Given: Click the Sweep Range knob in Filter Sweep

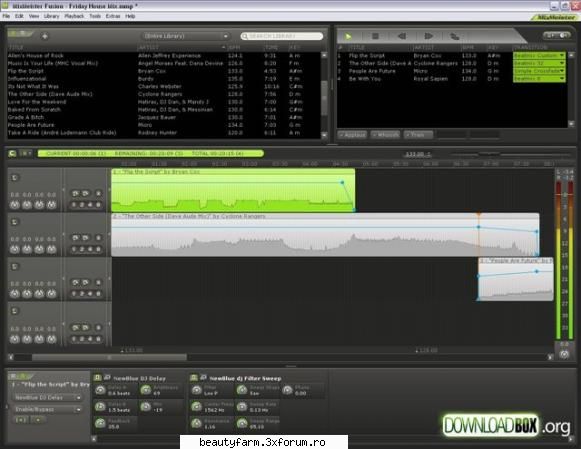Looking at the screenshot, I should [242, 423].
